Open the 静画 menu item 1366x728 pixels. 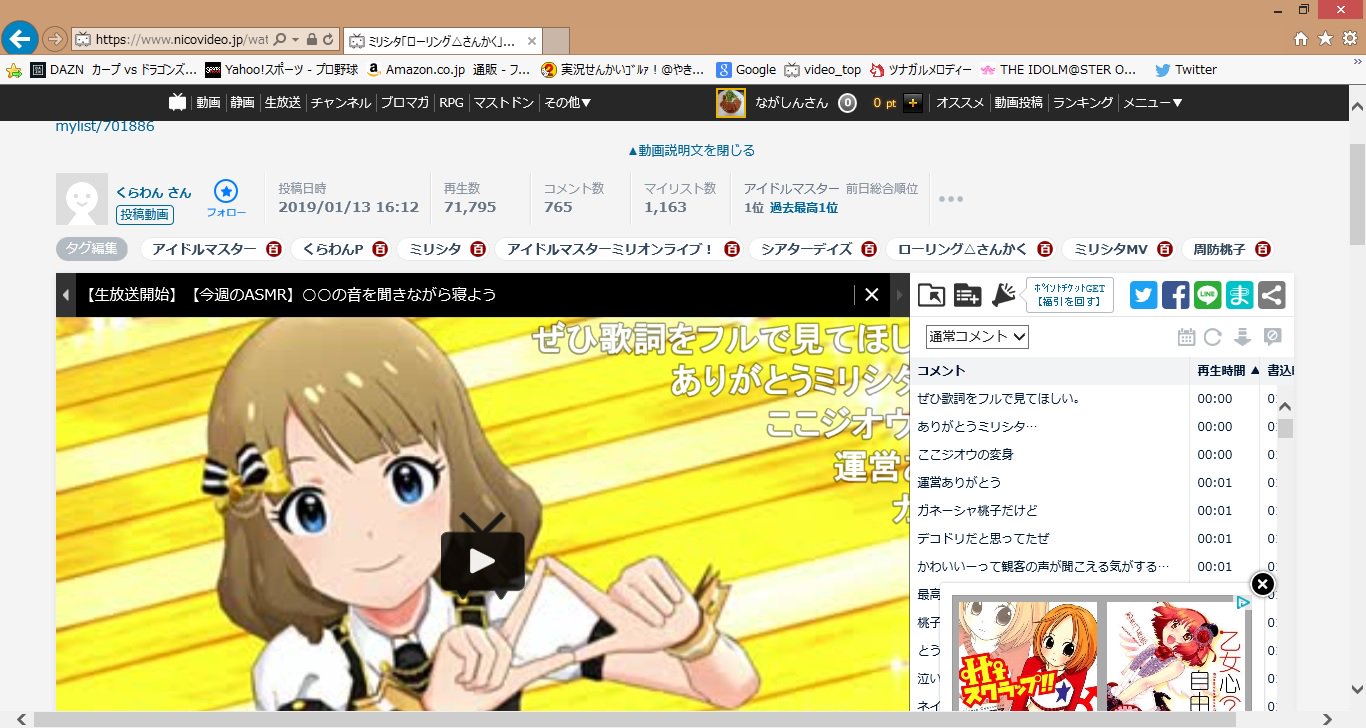click(242, 102)
